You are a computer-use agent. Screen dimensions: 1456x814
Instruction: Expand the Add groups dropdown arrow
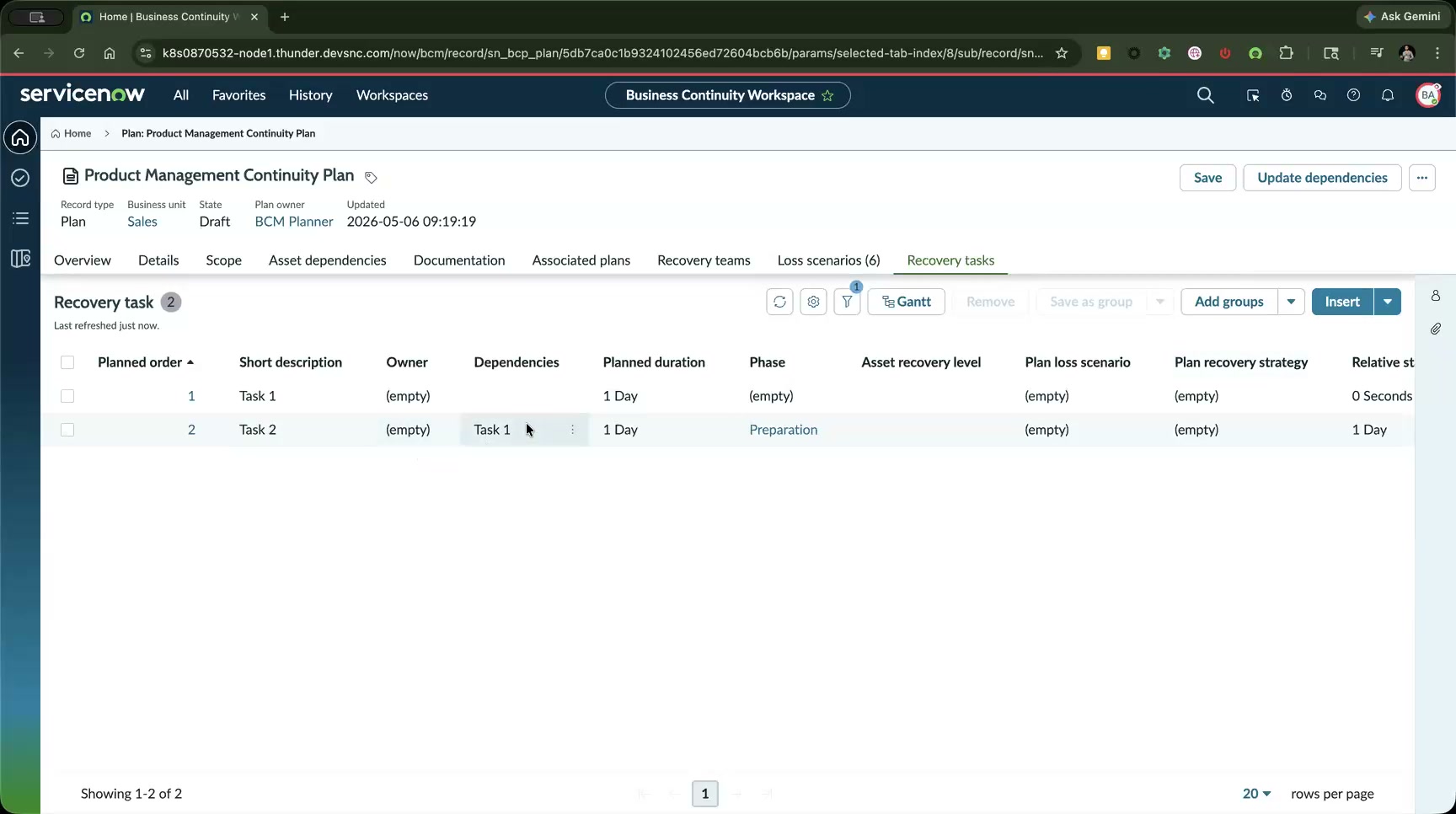[x=1291, y=302]
